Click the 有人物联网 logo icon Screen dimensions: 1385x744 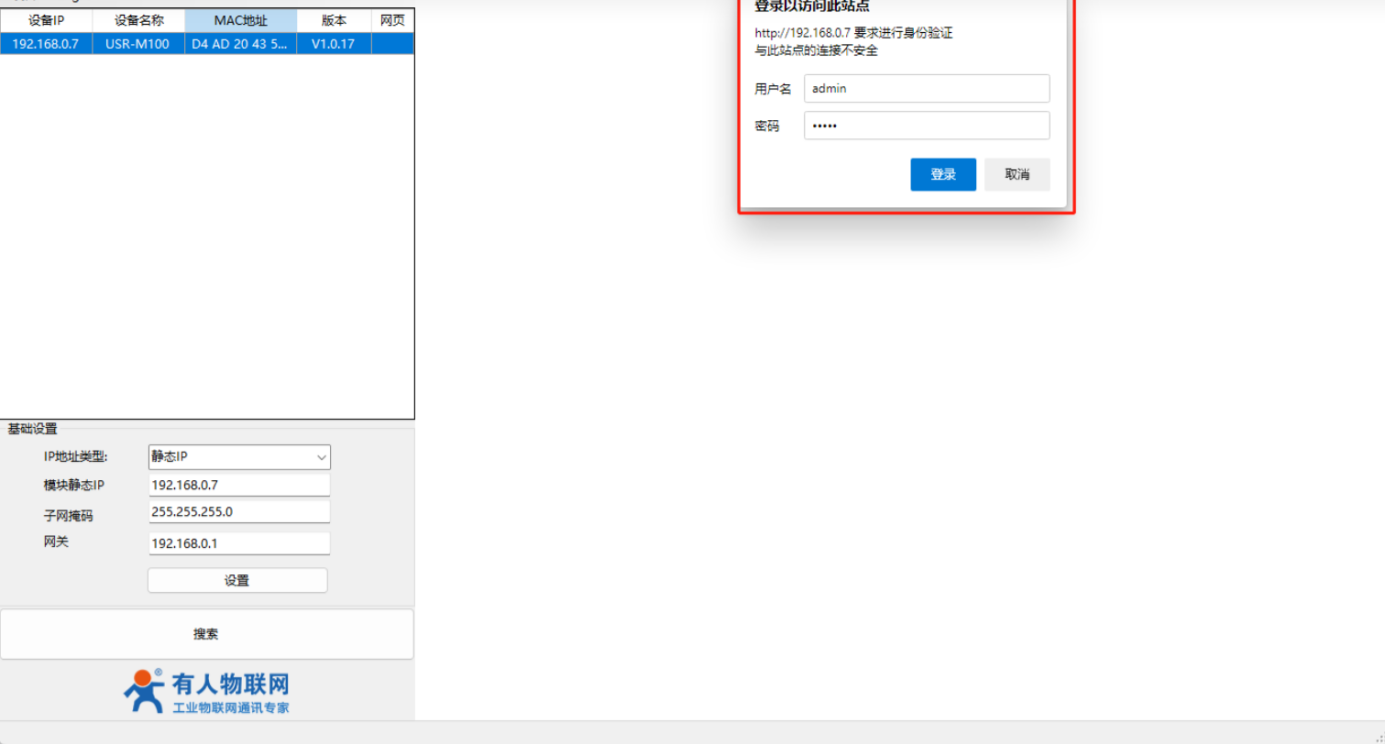coord(143,691)
